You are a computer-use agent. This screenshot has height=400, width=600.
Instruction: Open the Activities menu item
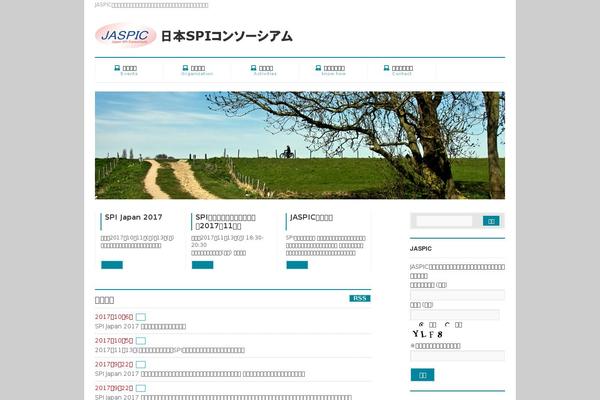265,70
